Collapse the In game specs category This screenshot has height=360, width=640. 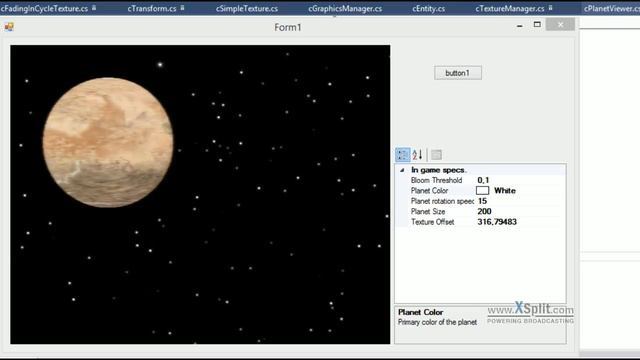click(x=402, y=170)
